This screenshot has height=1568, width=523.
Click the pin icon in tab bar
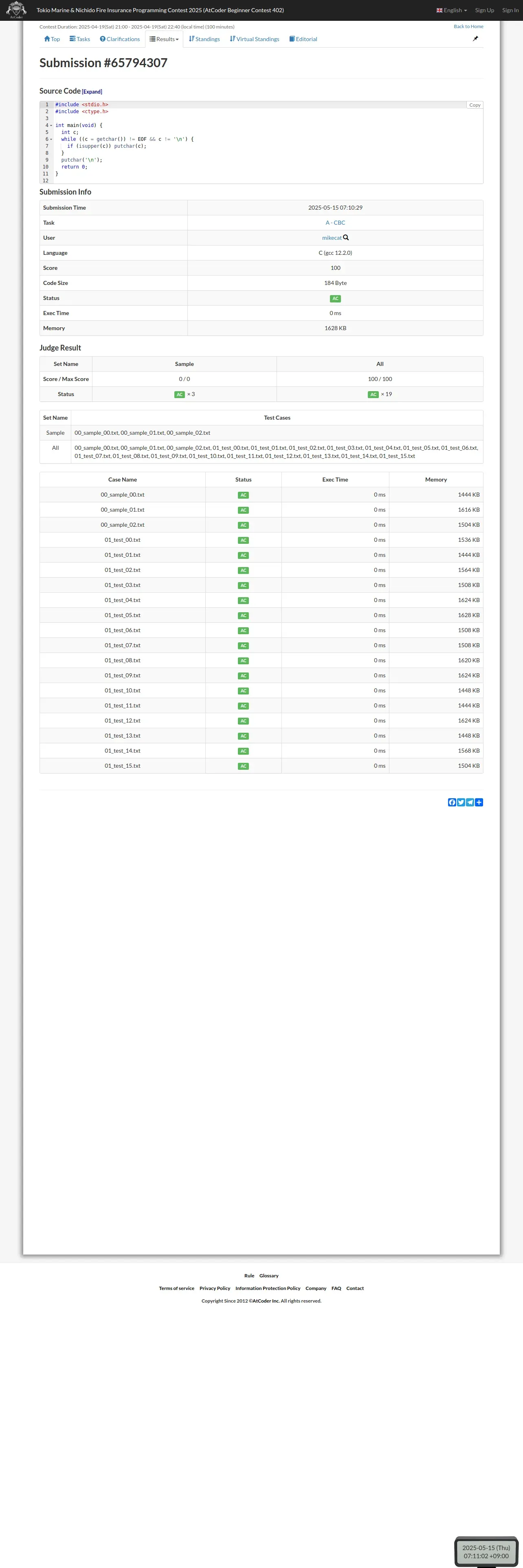pos(475,38)
